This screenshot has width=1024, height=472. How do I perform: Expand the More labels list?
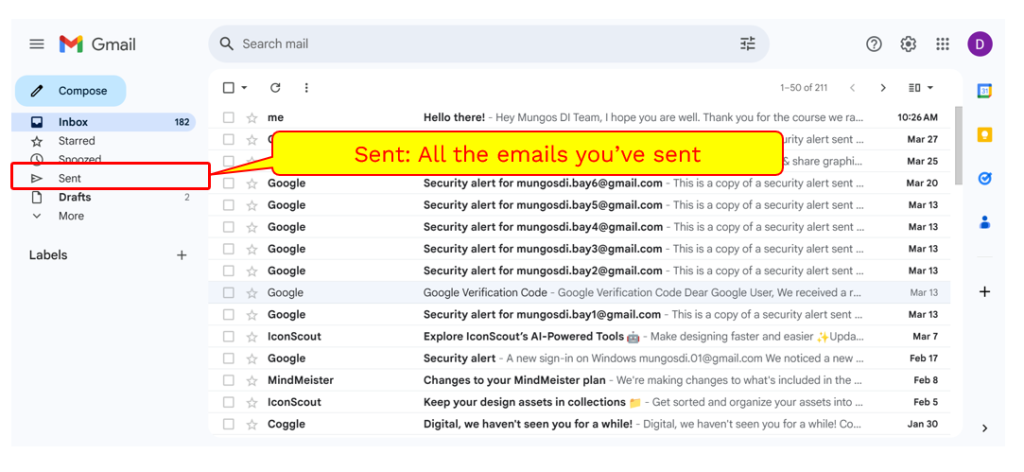click(70, 216)
